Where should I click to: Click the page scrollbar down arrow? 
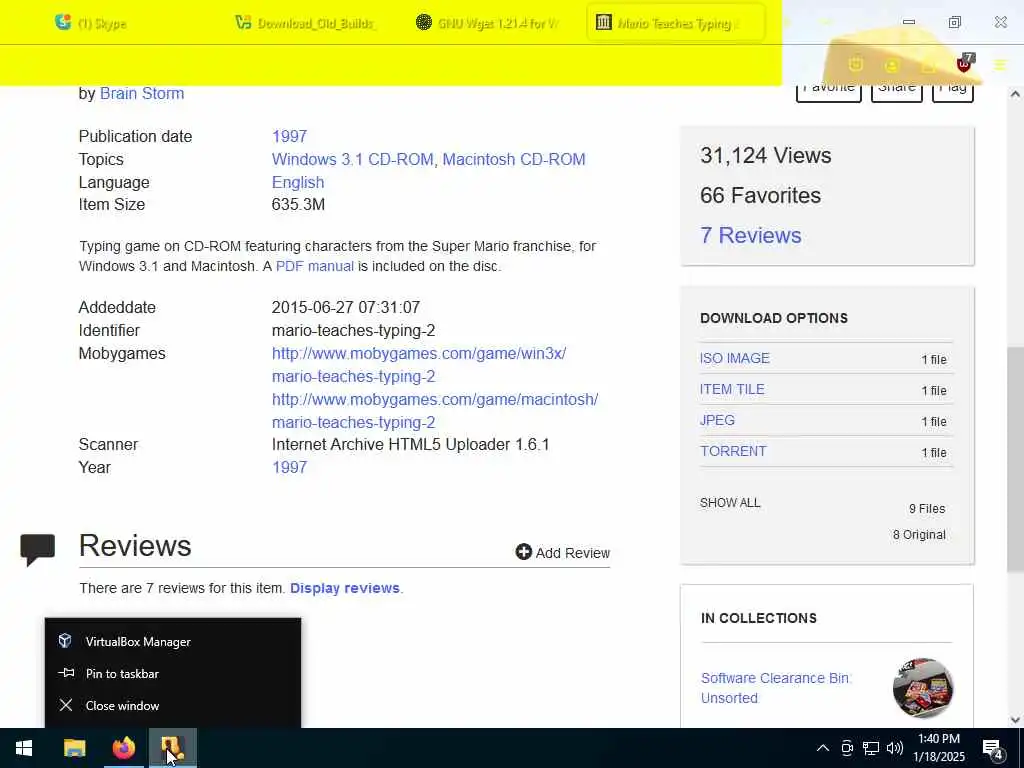[1015, 720]
